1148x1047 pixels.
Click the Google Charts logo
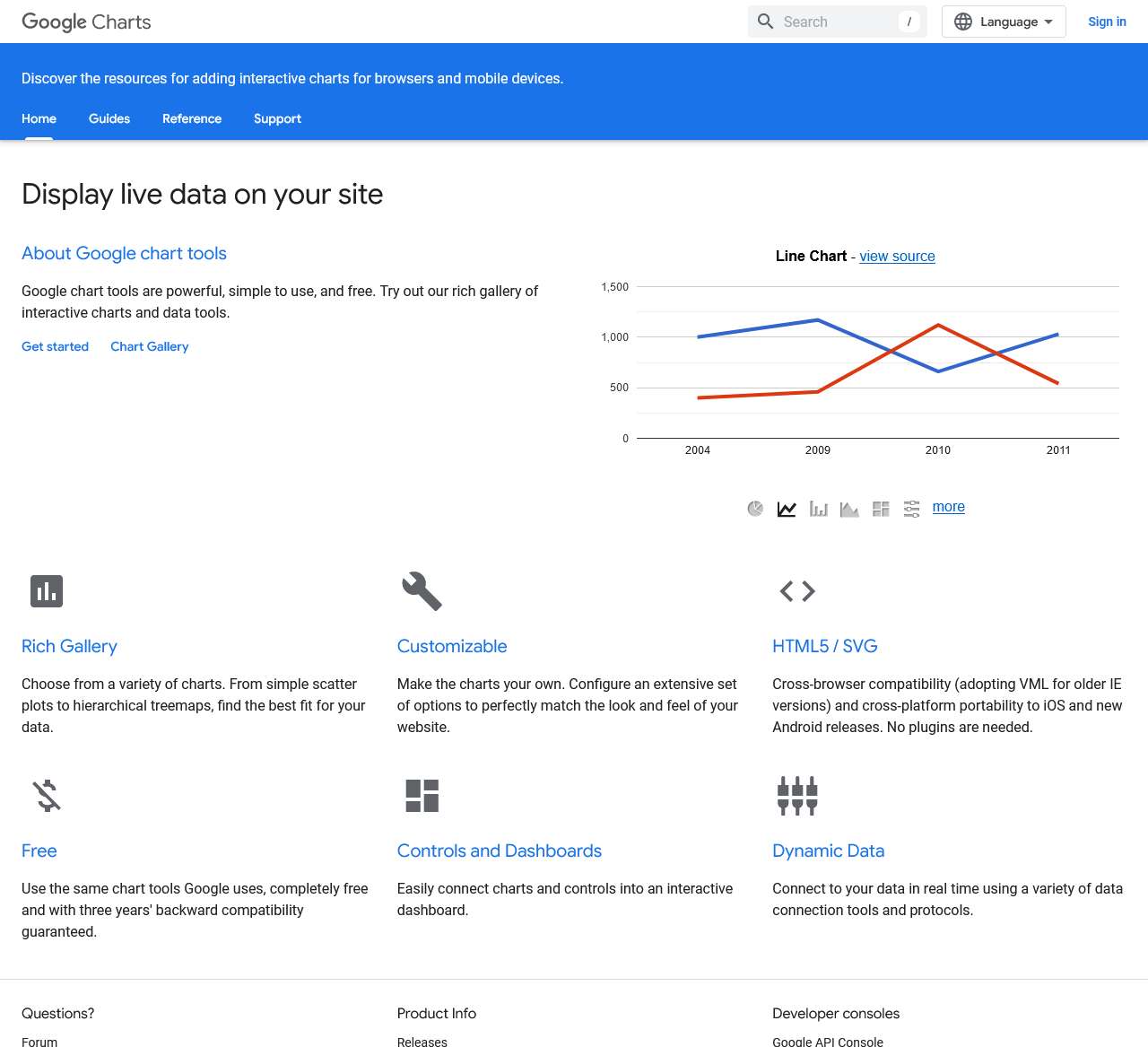[x=86, y=22]
